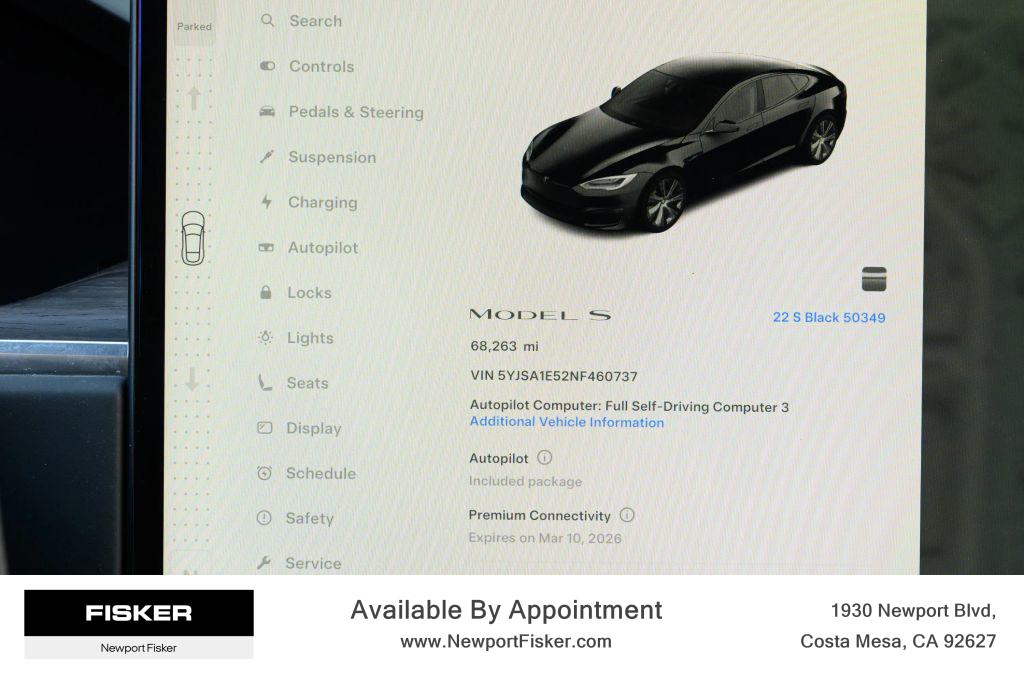Open Controls via its toggle icon
1024x682 pixels.
click(267, 66)
